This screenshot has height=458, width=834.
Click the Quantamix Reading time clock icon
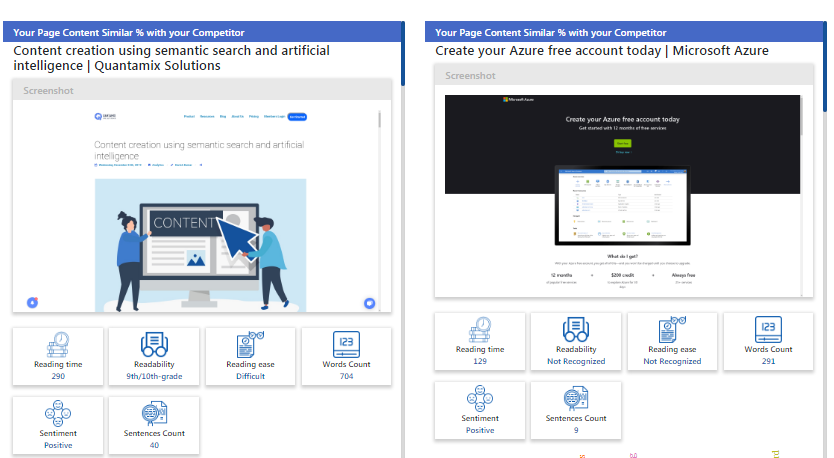58,345
